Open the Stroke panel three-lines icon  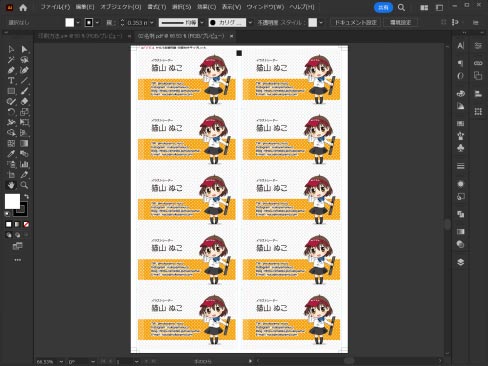tap(460, 166)
